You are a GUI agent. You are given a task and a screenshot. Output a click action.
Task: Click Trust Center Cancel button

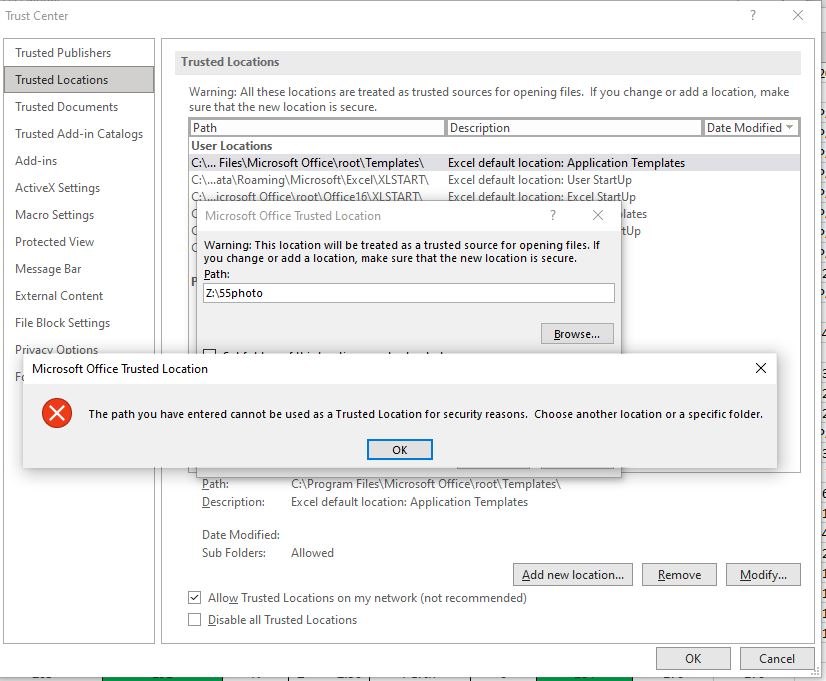tap(776, 658)
